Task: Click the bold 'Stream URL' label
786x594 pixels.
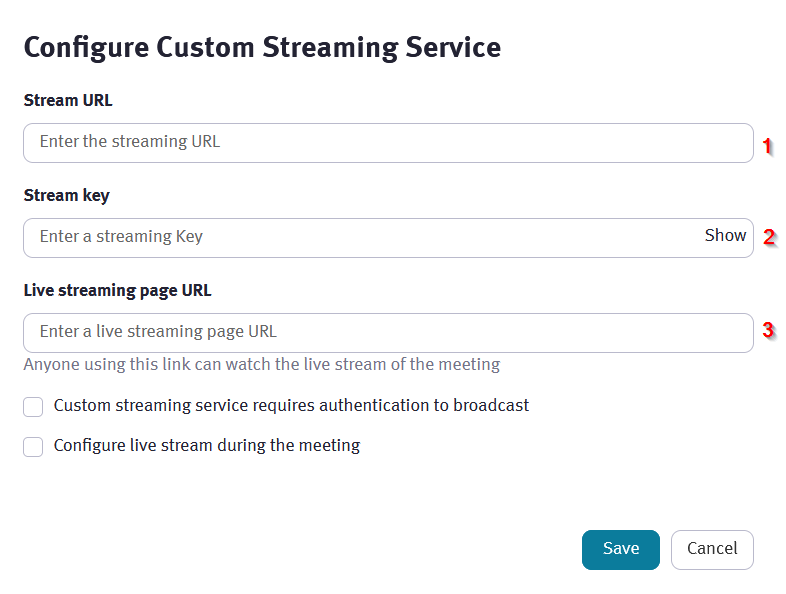Action: coord(68,100)
